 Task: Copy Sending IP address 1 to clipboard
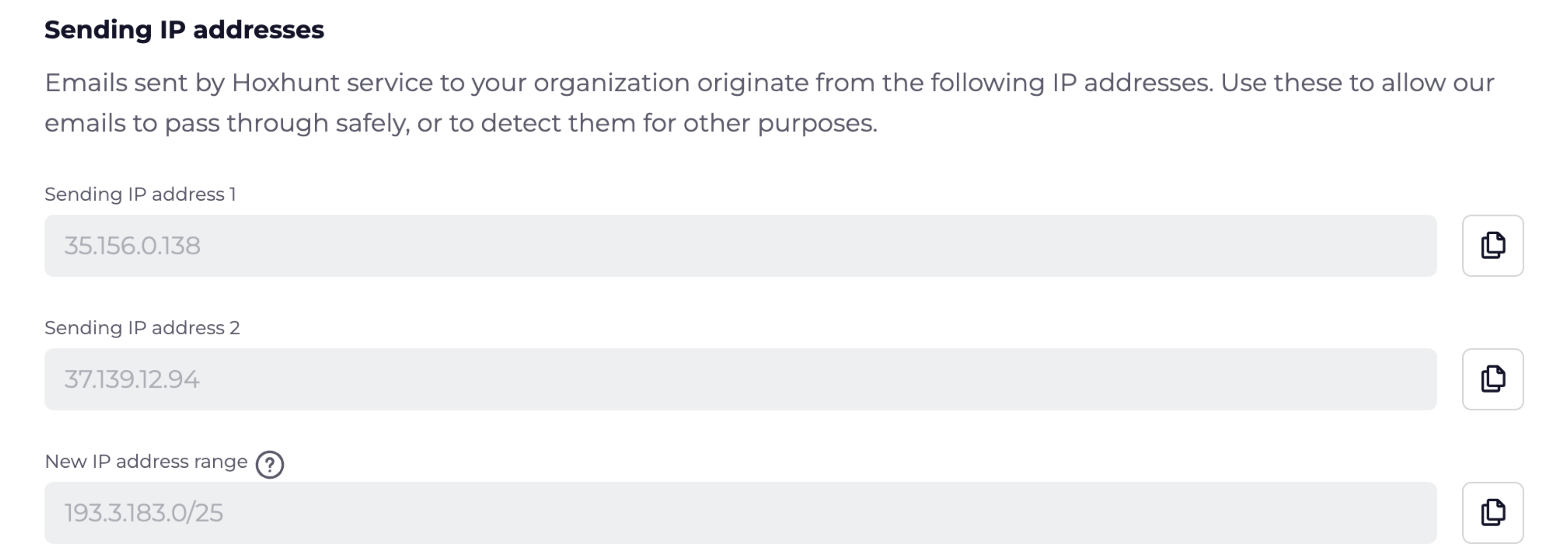1492,245
